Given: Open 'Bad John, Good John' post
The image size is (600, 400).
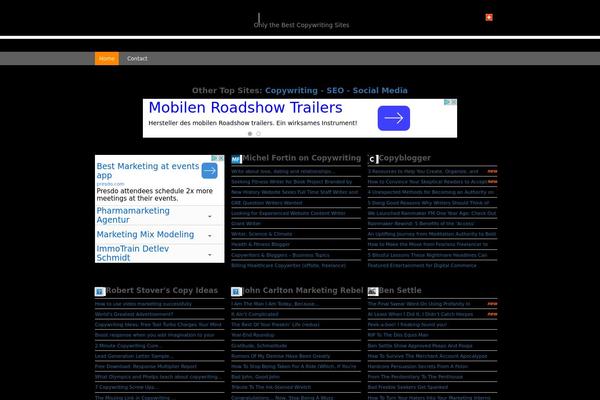Looking at the screenshot, I should click(x=256, y=377).
